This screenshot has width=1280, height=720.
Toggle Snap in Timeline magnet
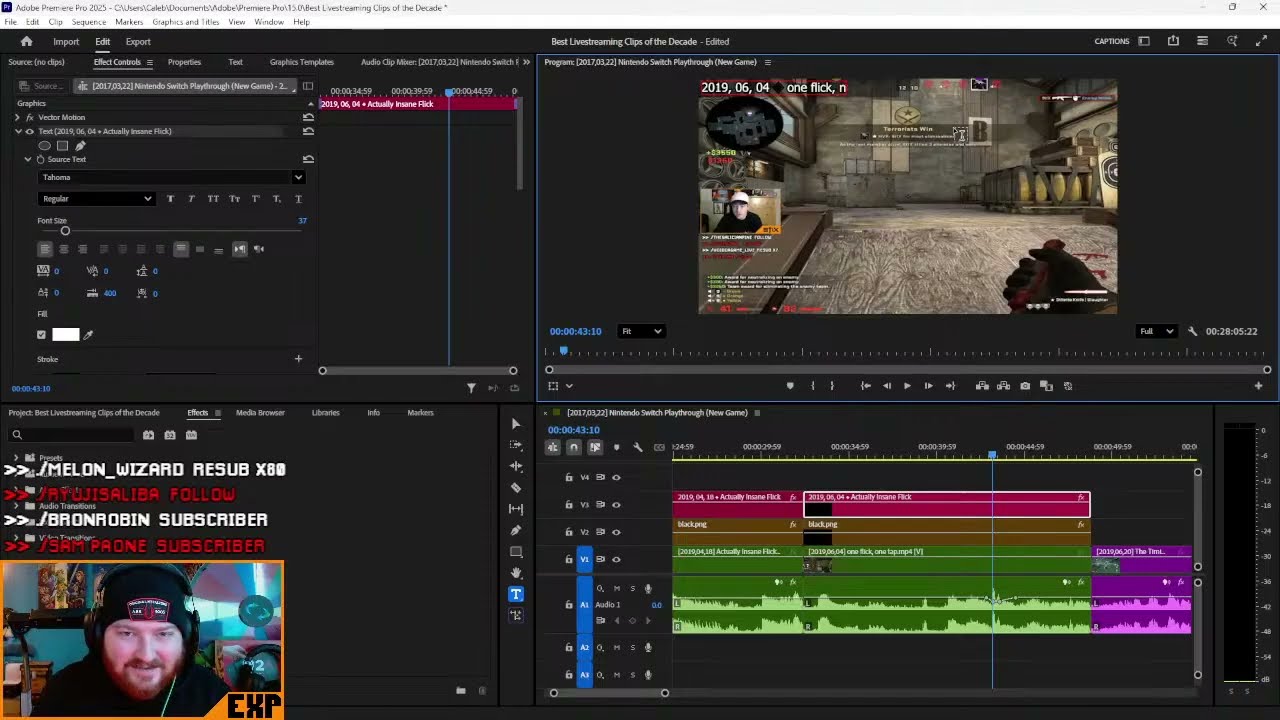(573, 447)
